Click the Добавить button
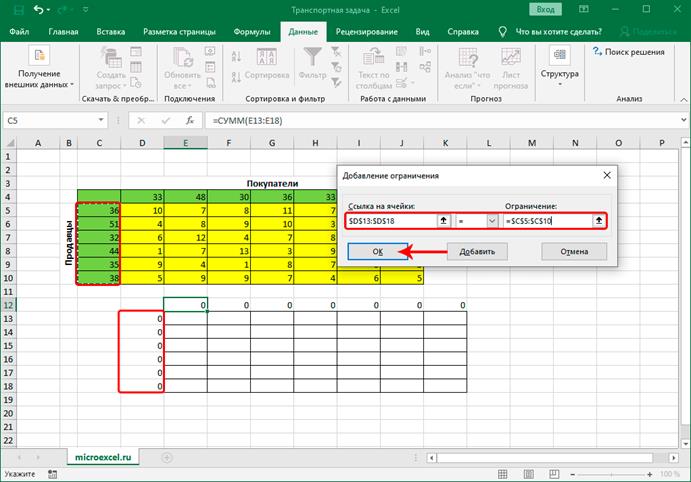 [477, 252]
